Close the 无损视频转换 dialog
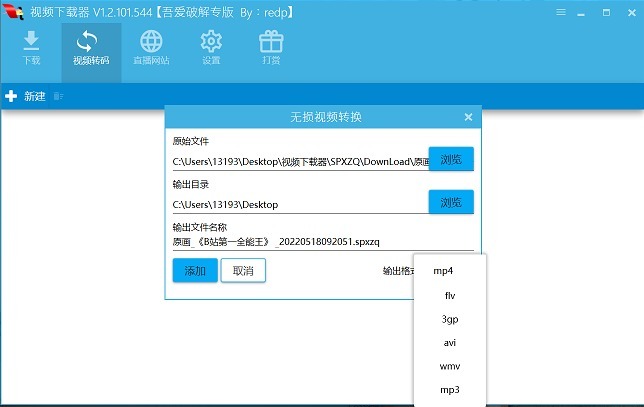Image resolution: width=644 pixels, height=407 pixels. coord(468,117)
